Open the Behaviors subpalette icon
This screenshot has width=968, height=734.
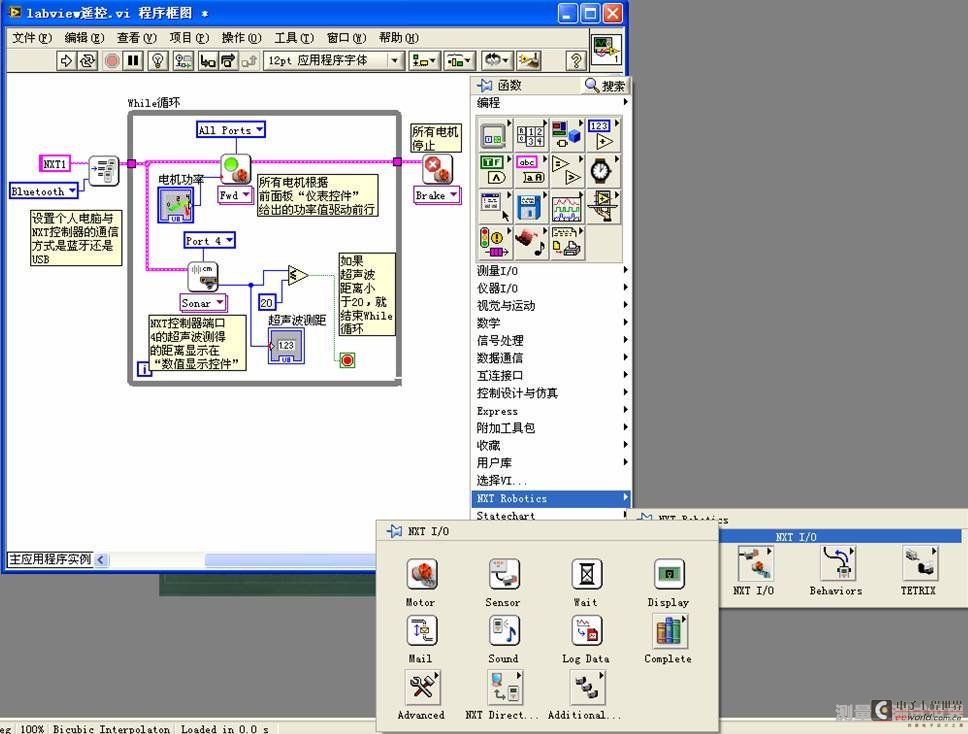point(837,563)
